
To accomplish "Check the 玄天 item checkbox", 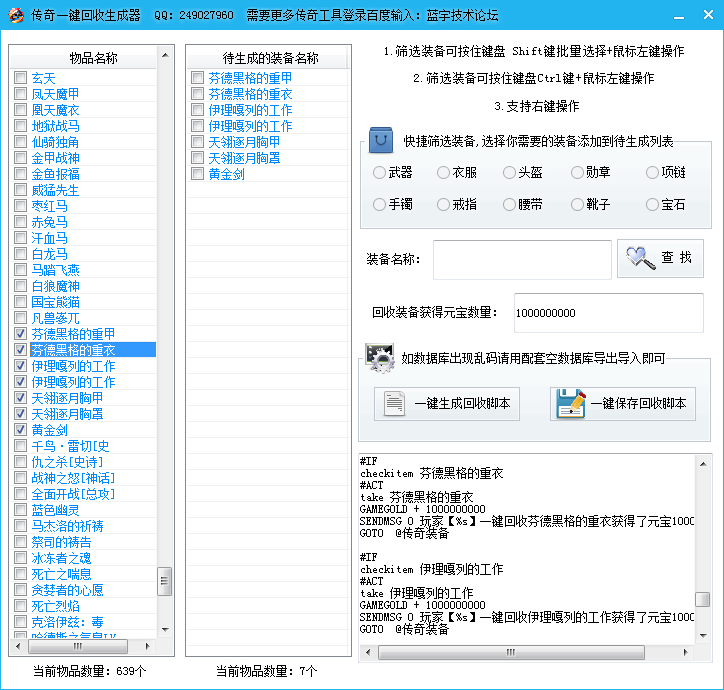I will pyautogui.click(x=20, y=78).
